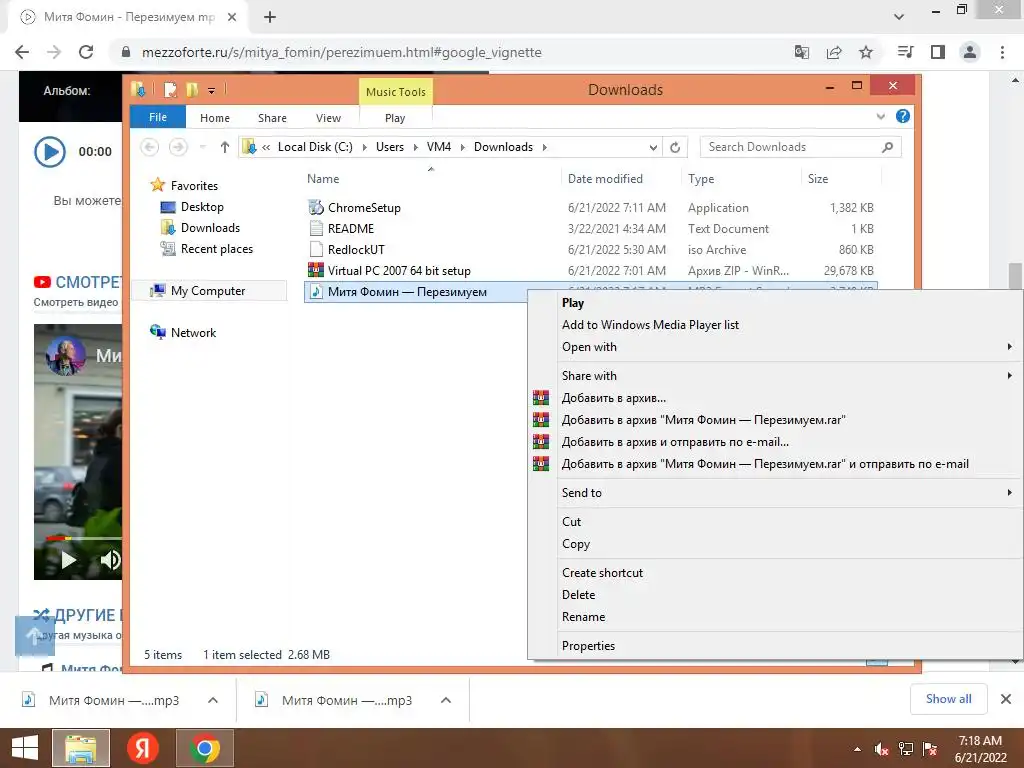Screen dimensions: 1024x768
Task: Open File Explorer from the taskbar
Action: click(x=81, y=748)
